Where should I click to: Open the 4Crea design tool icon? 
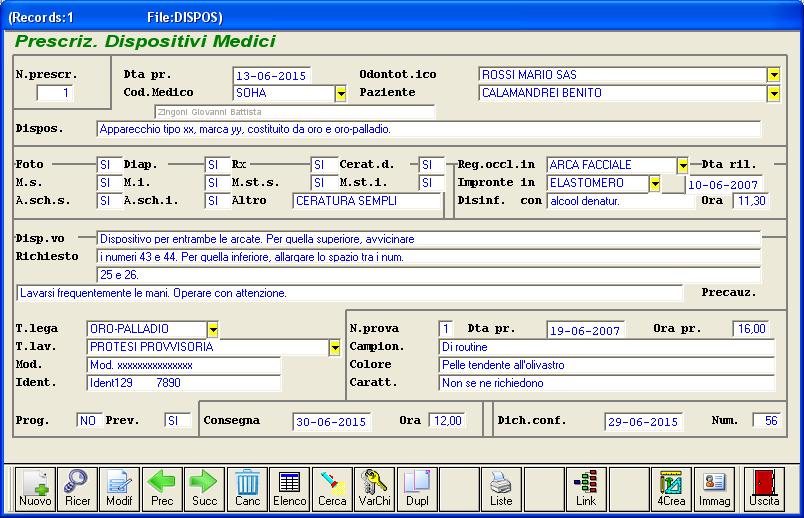(671, 489)
